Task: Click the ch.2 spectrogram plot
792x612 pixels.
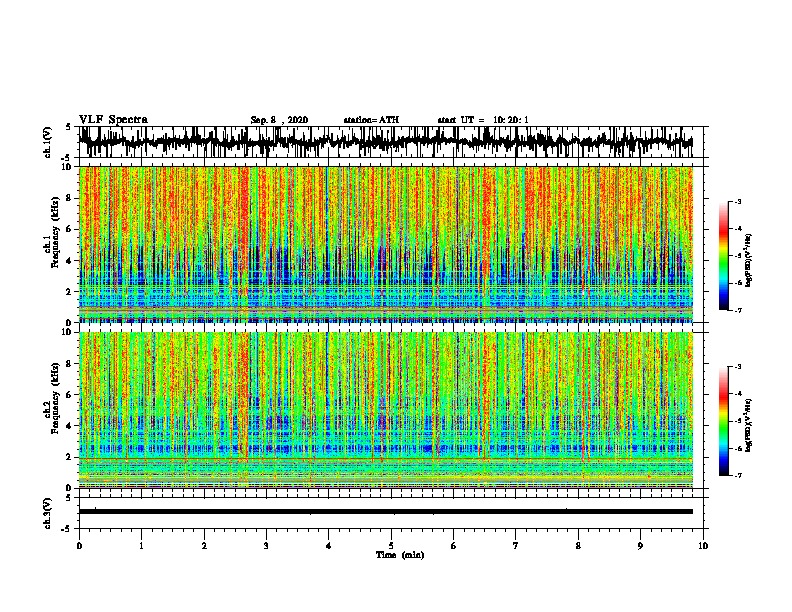Action: [386, 410]
